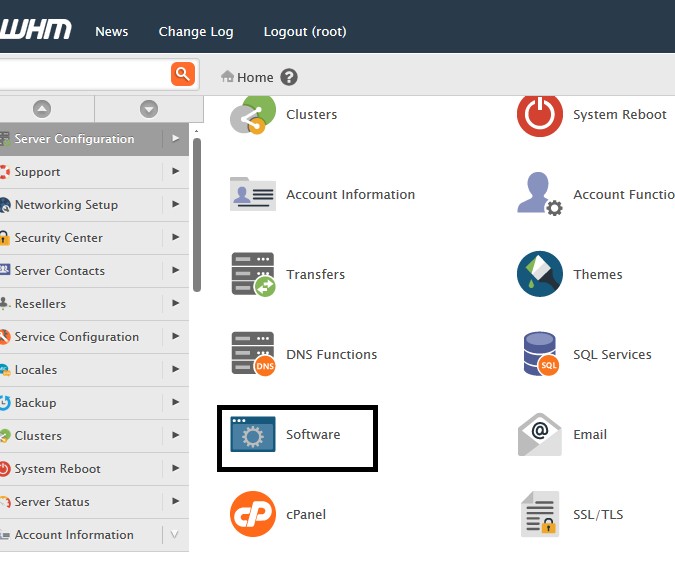Open the Account Information card icon in main panel

(x=253, y=194)
